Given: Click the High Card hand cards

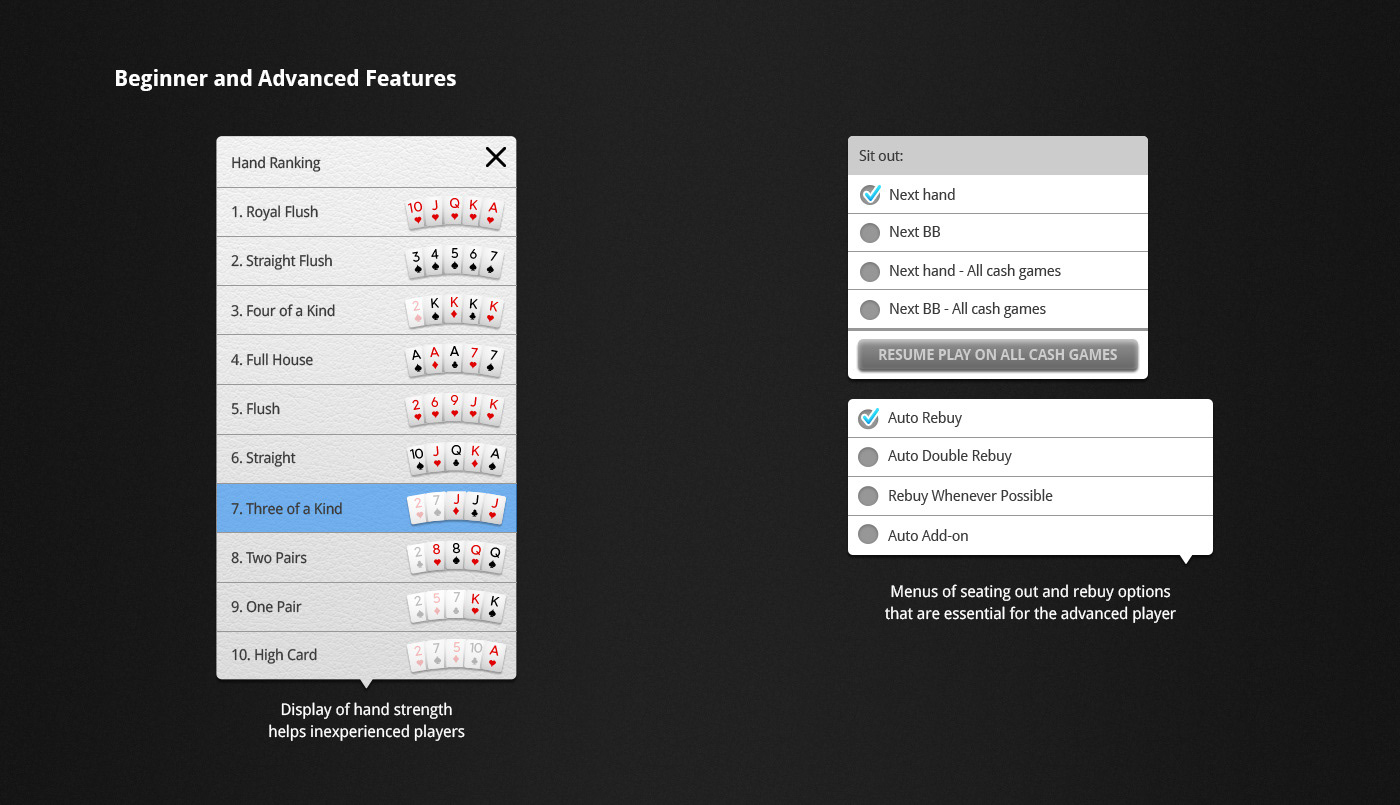Looking at the screenshot, I should (454, 656).
